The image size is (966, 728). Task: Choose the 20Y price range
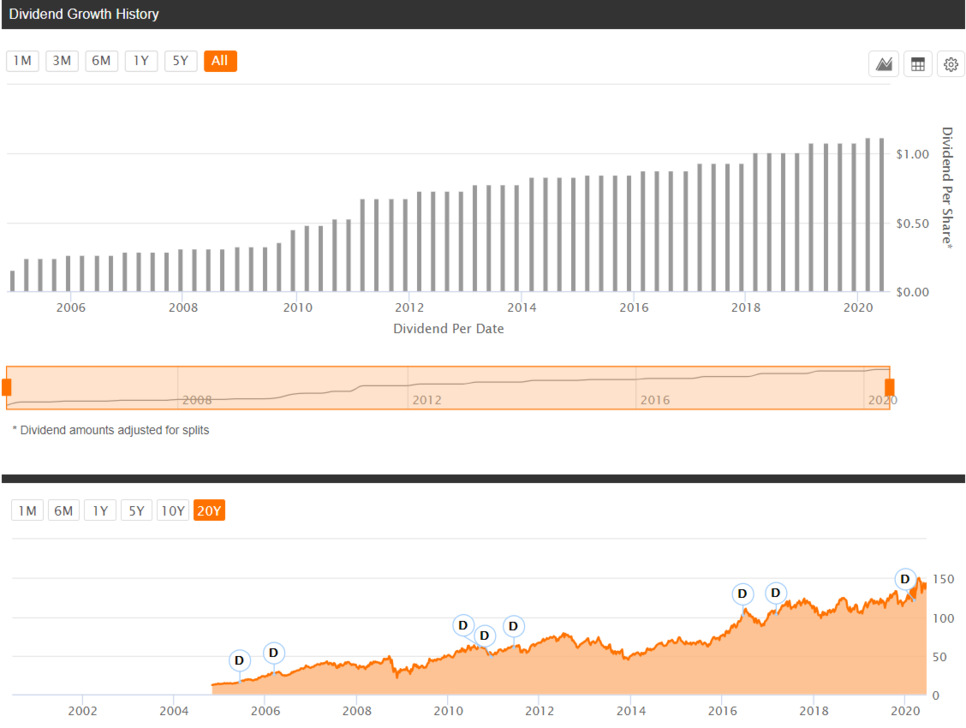[209, 511]
